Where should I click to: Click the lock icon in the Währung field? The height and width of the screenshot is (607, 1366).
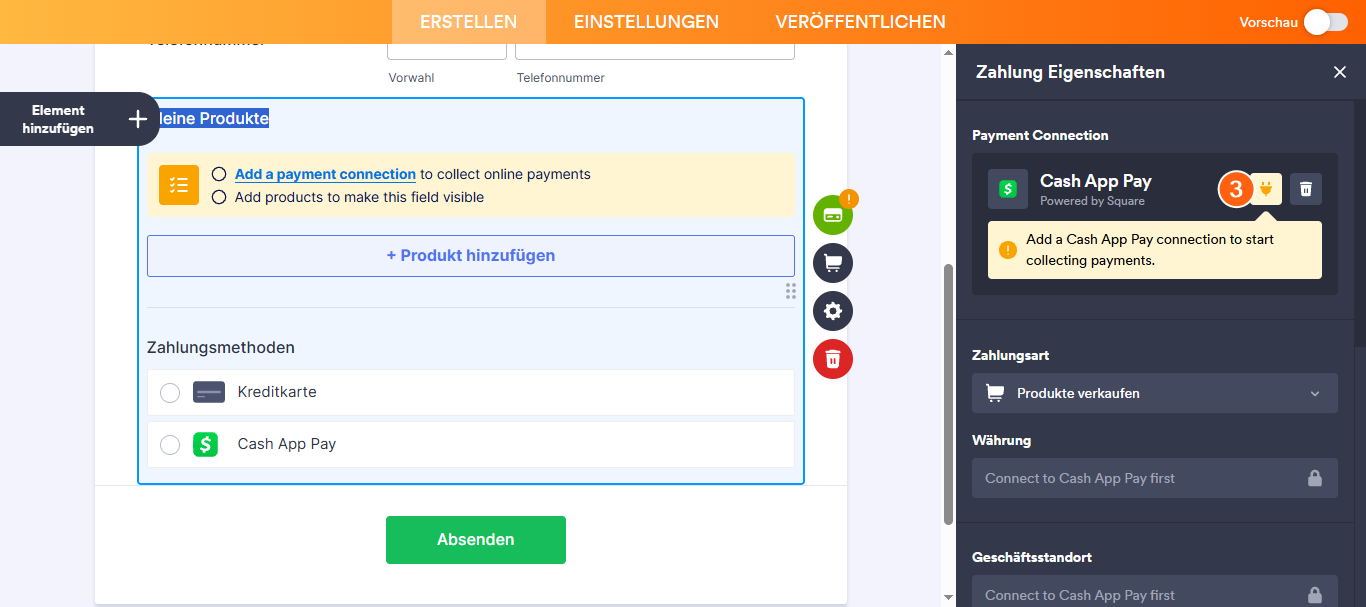click(1315, 478)
